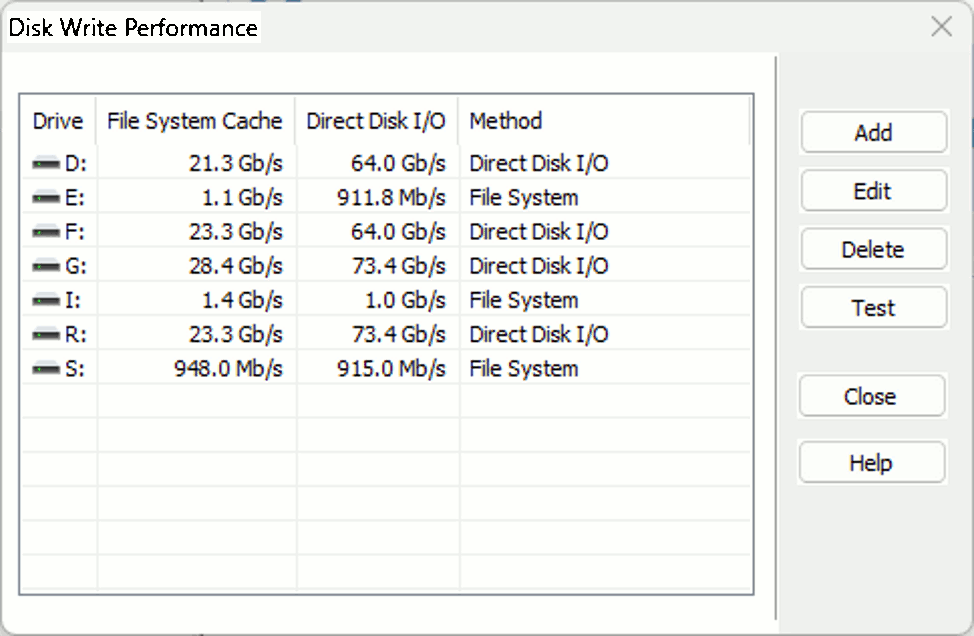Run the Test button
Viewport: 974px width, 636px height.
(873, 307)
